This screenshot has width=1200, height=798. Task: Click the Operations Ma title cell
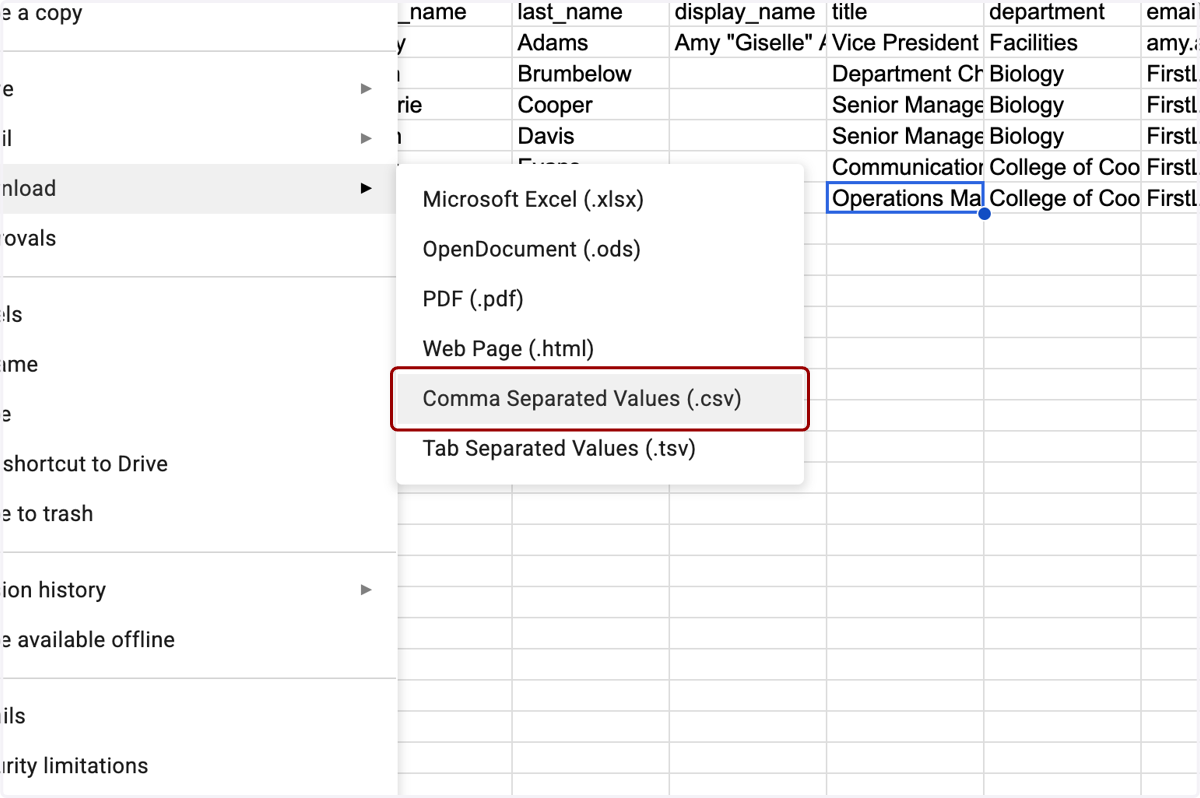pos(905,198)
